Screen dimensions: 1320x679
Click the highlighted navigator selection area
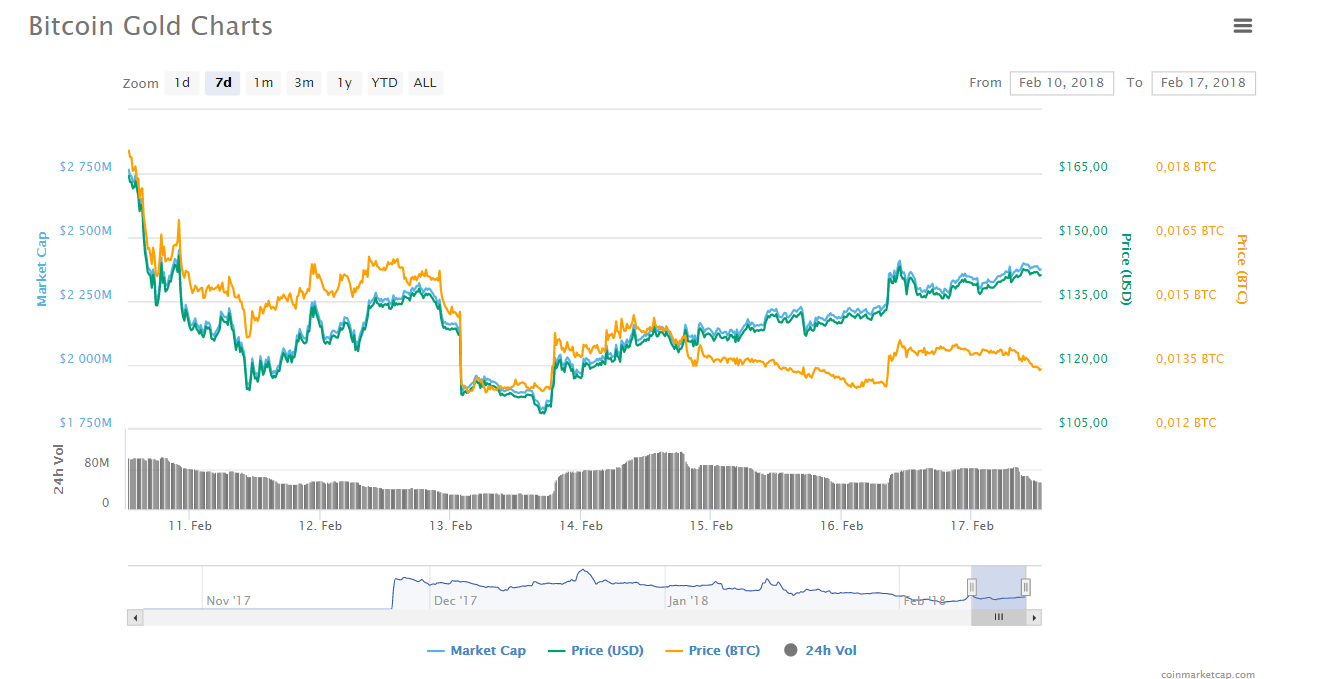pyautogui.click(x=998, y=585)
